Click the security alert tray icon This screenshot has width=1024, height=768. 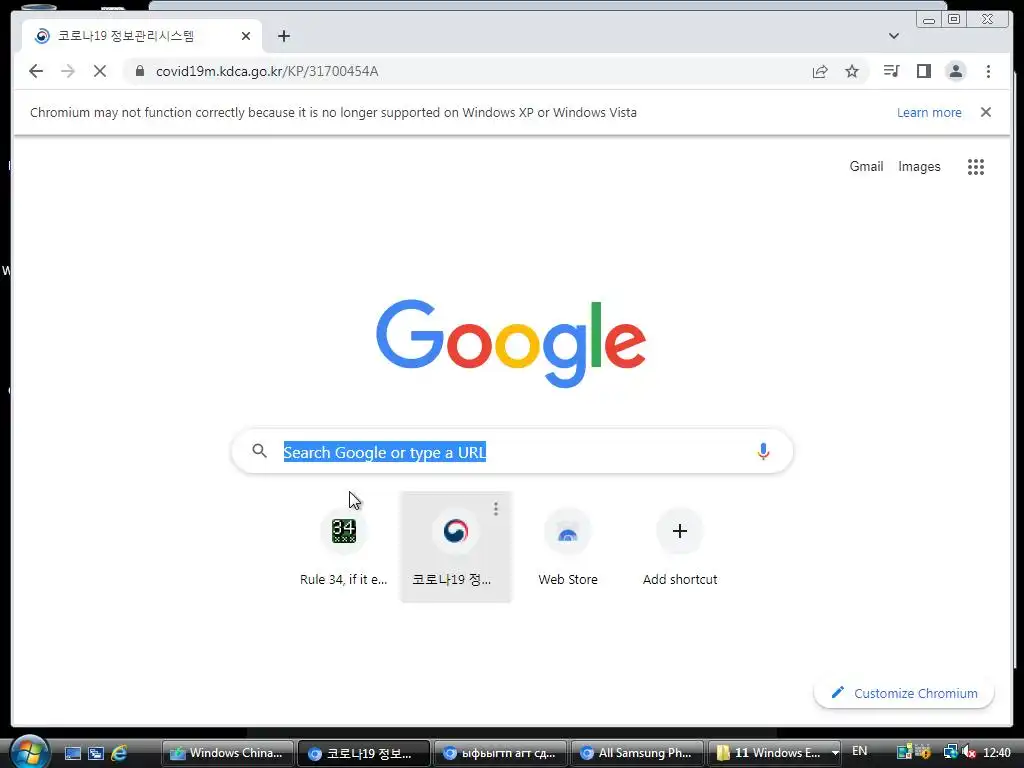[x=923, y=752]
